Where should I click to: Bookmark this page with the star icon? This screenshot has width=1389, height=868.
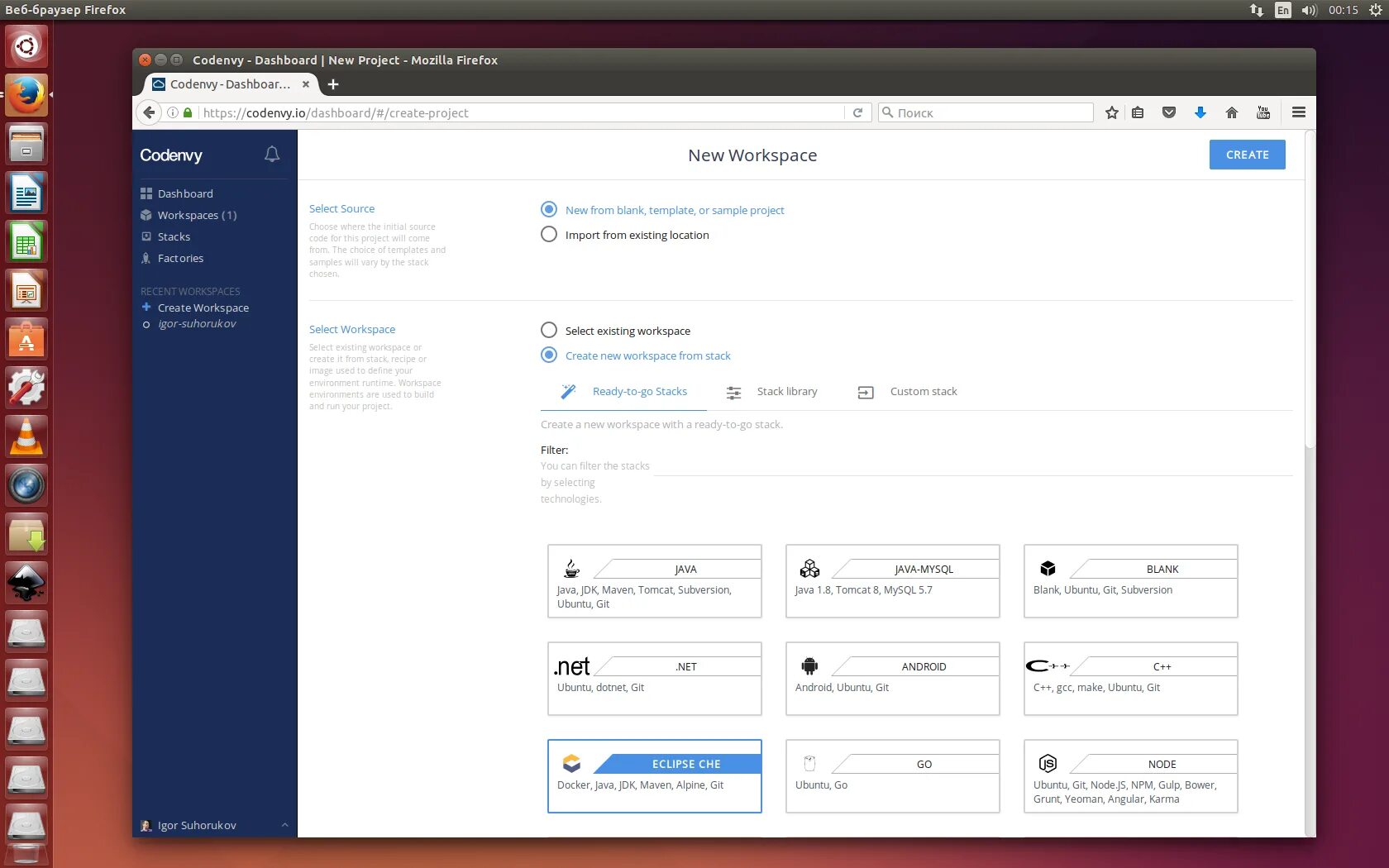(x=1112, y=112)
